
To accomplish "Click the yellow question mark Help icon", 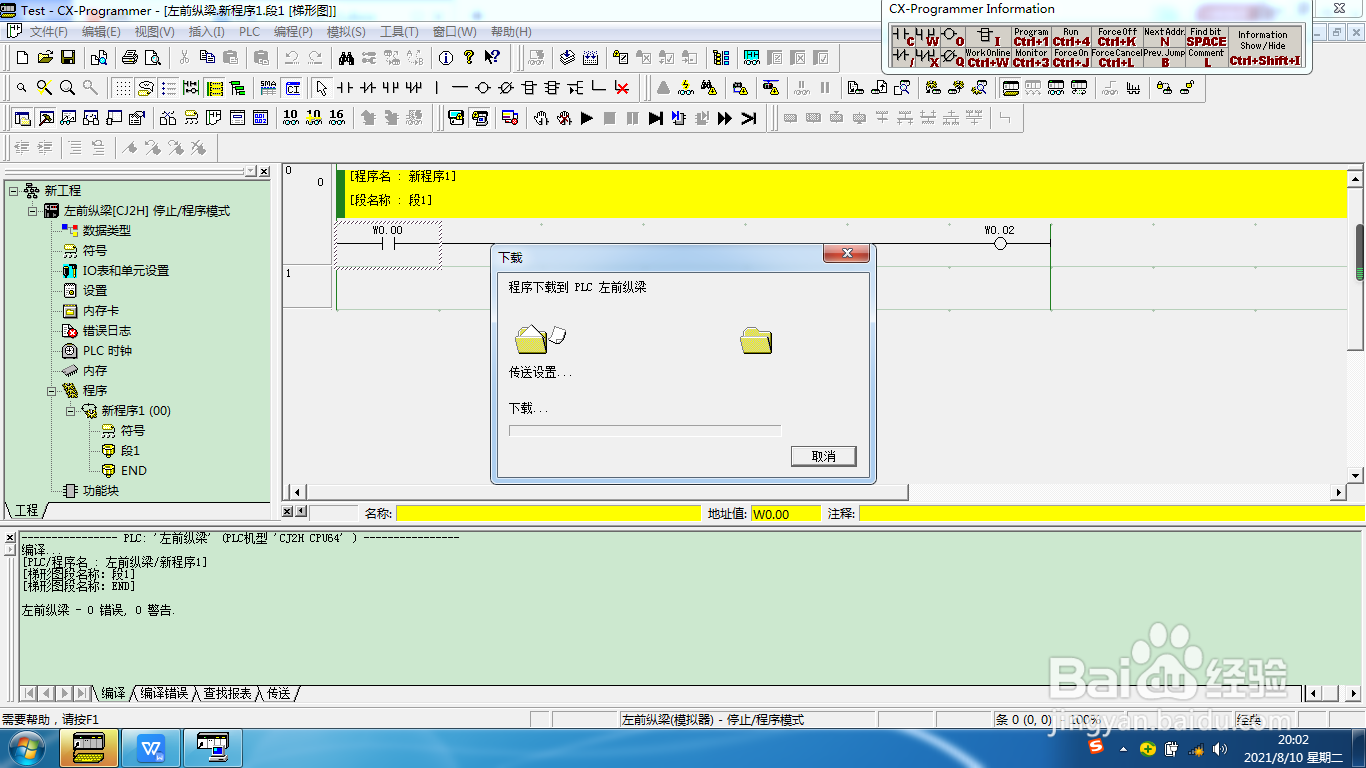I will click(x=469, y=57).
